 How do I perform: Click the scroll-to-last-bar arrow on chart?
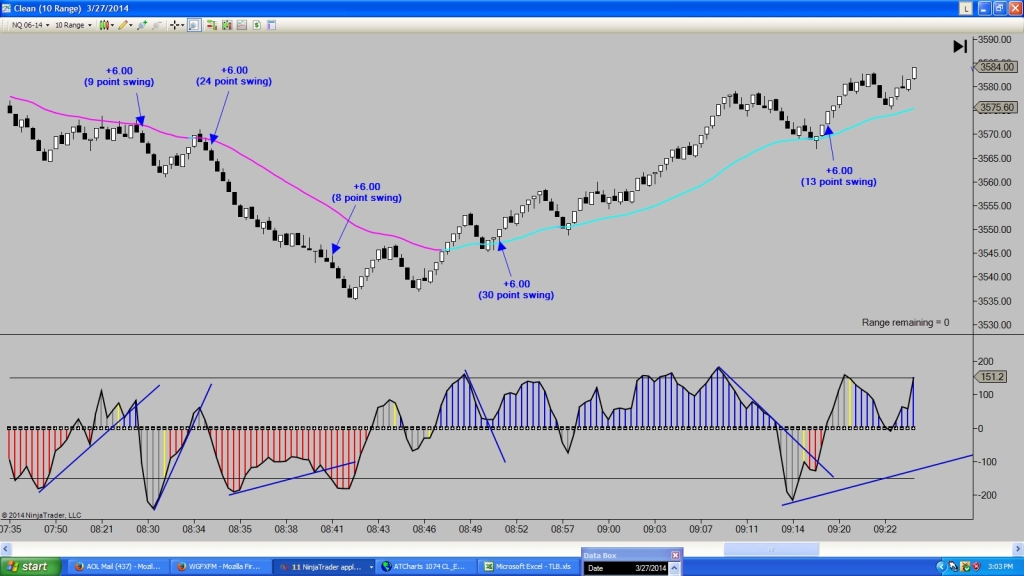[x=959, y=46]
